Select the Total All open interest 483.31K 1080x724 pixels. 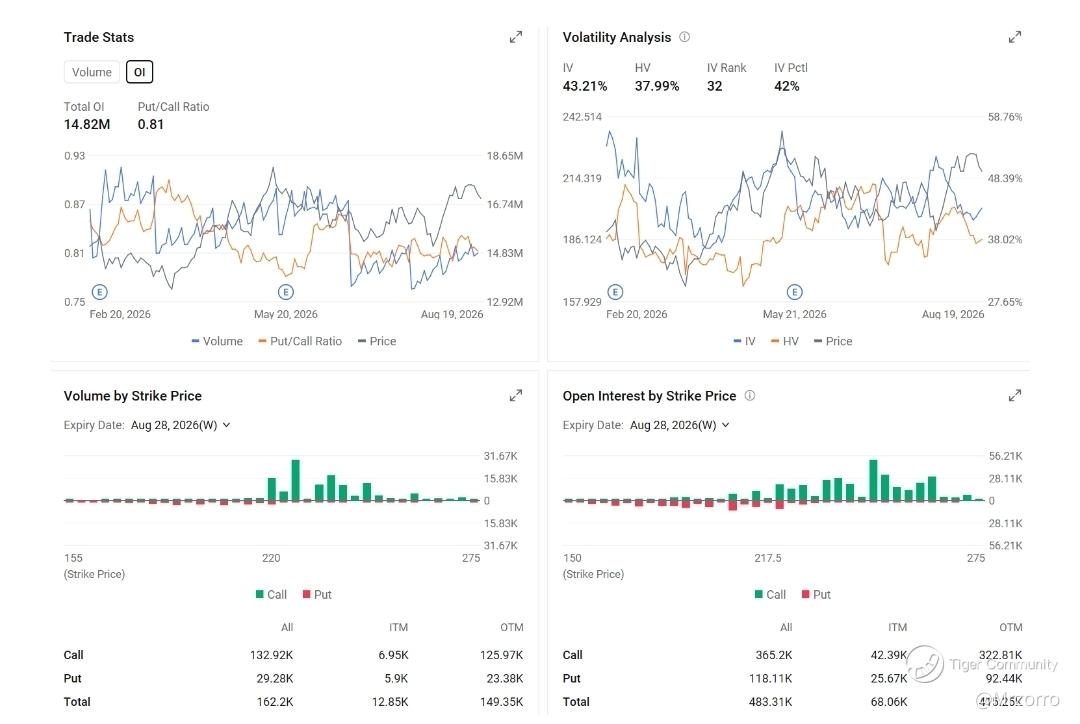[771, 702]
